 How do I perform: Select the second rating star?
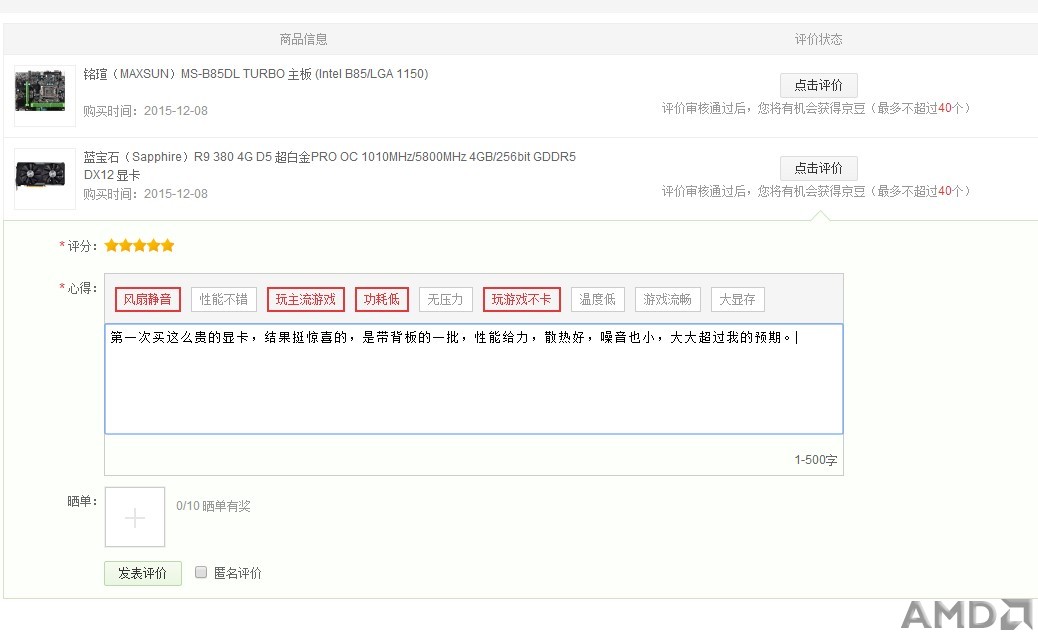(125, 246)
